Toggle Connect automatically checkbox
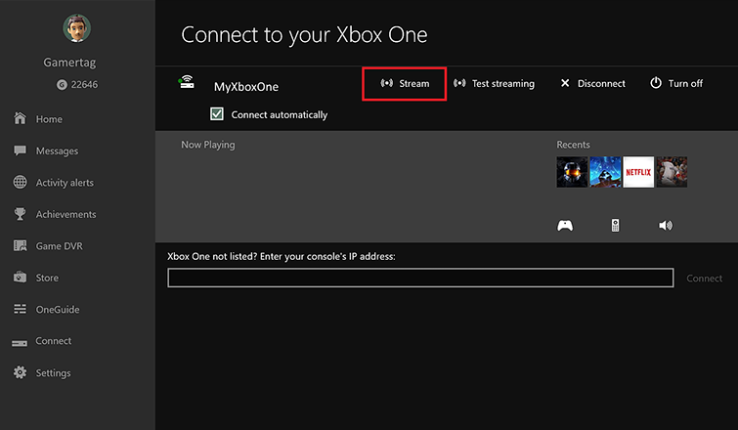 (217, 114)
